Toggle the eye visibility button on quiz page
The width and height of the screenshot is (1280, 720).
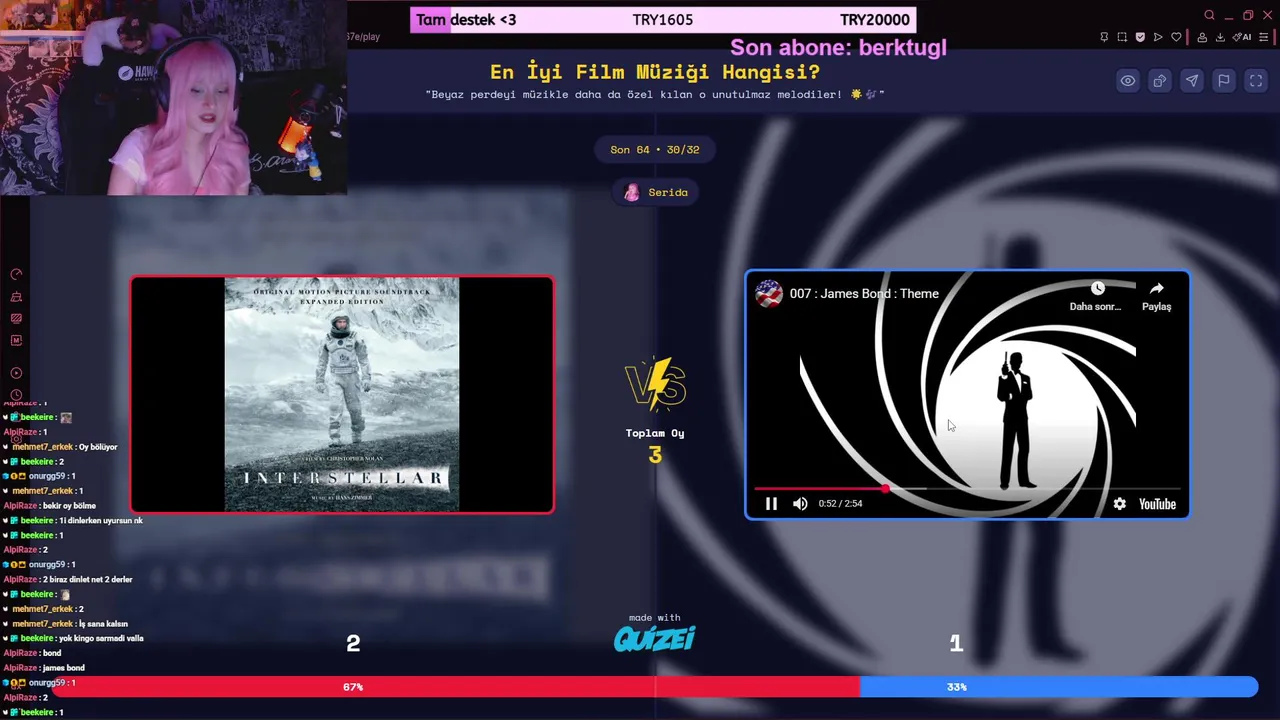point(1128,81)
